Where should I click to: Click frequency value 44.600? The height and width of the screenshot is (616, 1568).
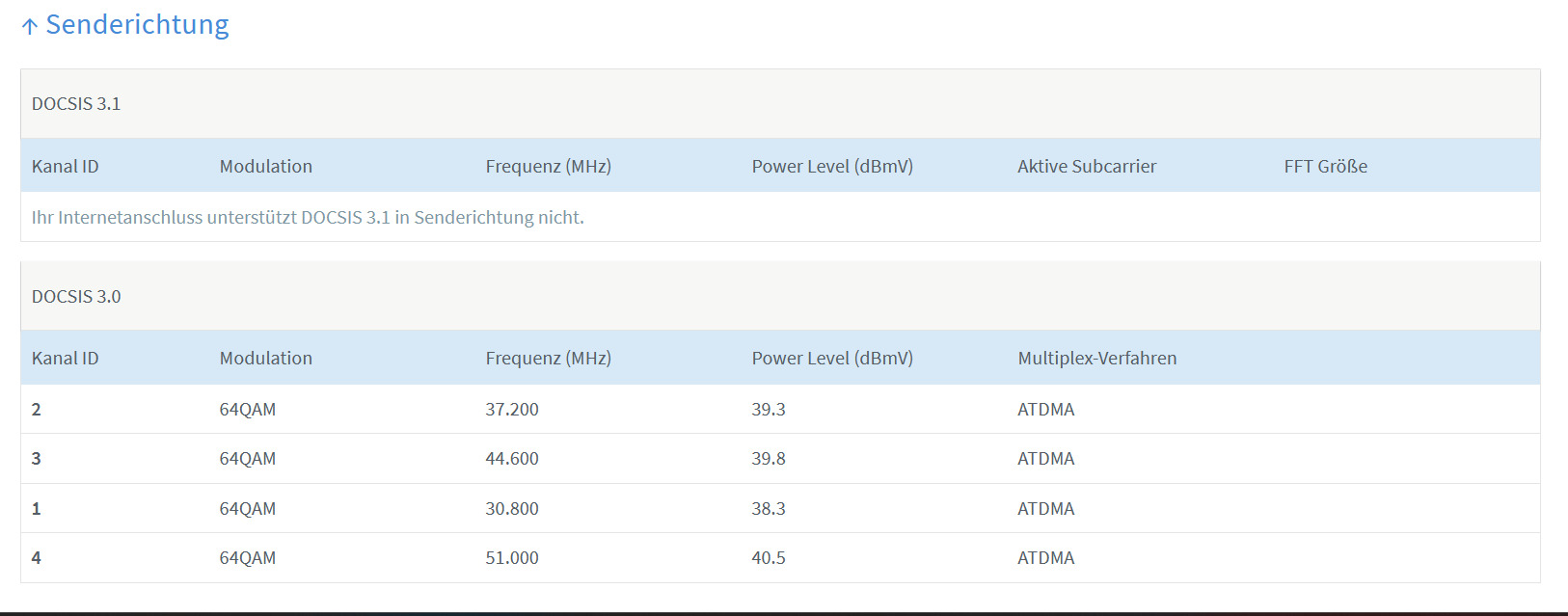tap(511, 459)
